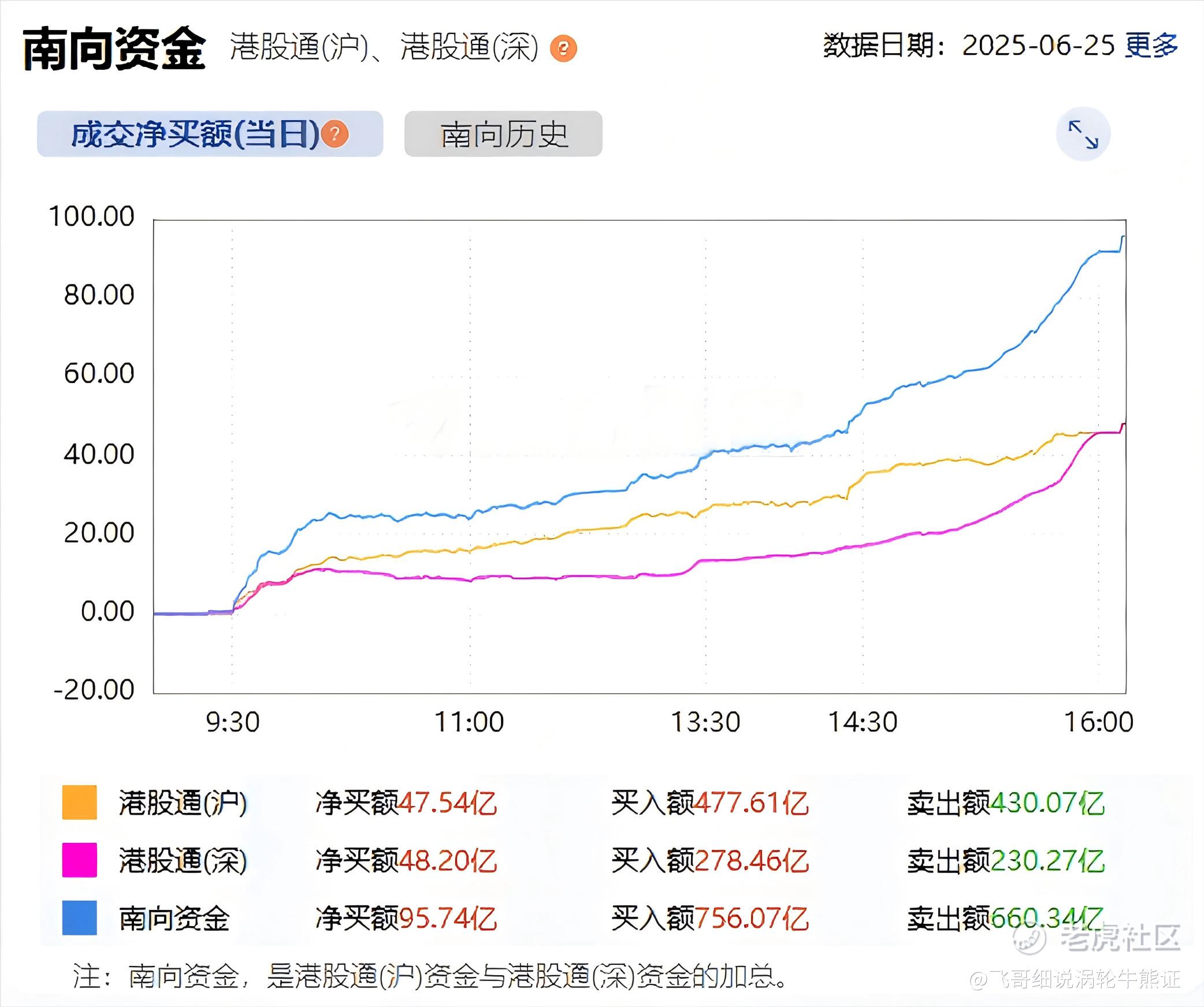The image size is (1204, 1007).
Task: Click the 11:00 time axis label
Action: 469,722
